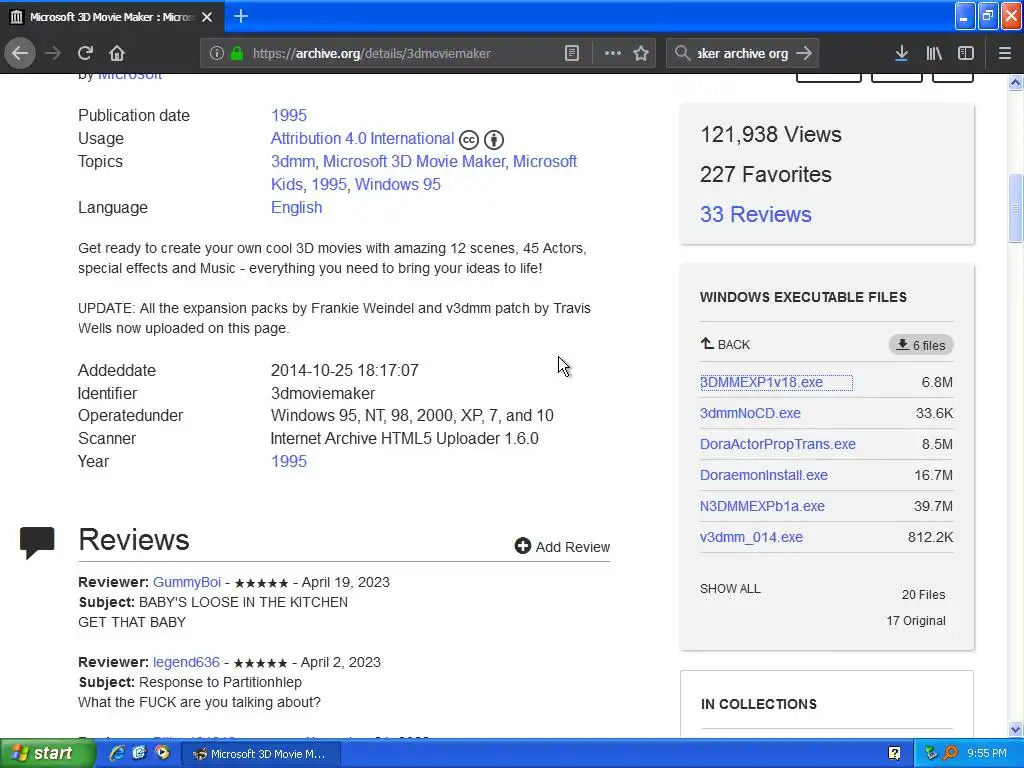Click the Windows 95 topic link
The width and height of the screenshot is (1024, 768).
click(398, 184)
